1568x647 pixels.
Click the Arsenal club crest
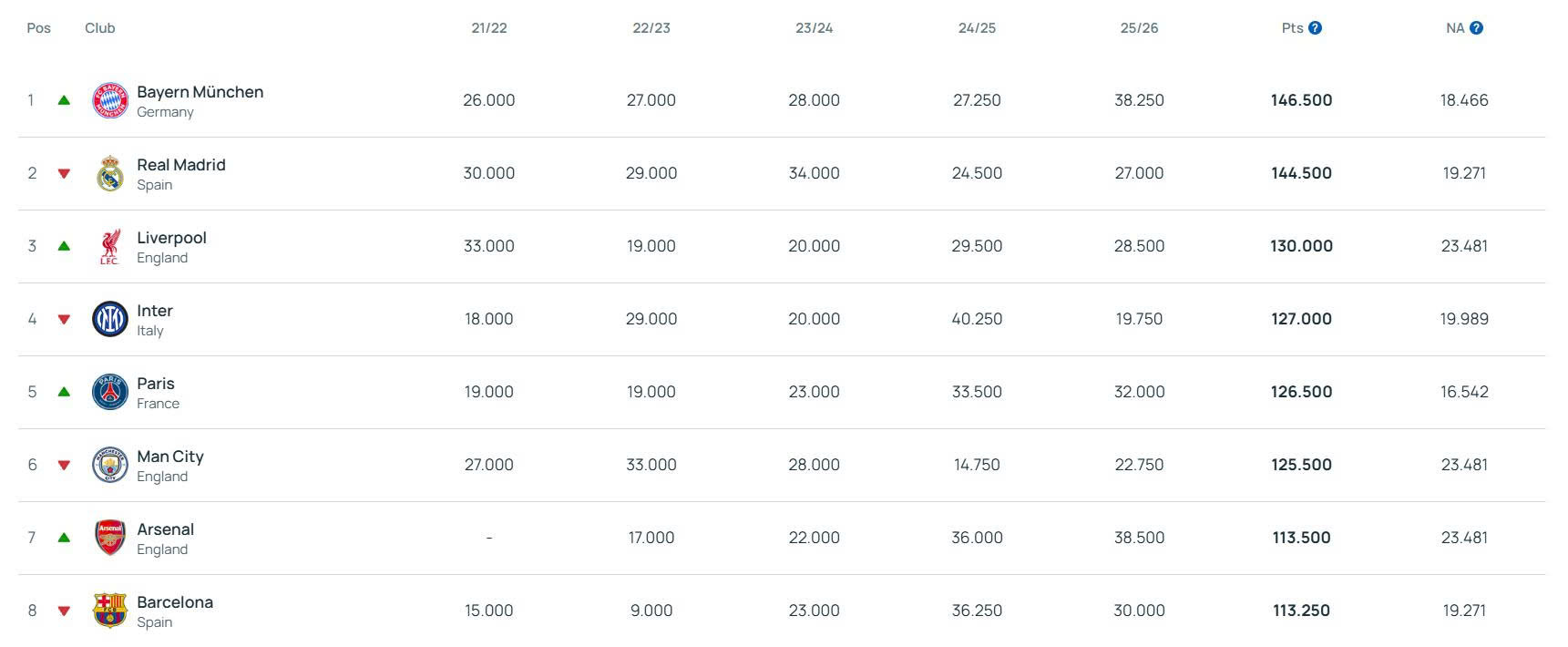click(x=110, y=538)
